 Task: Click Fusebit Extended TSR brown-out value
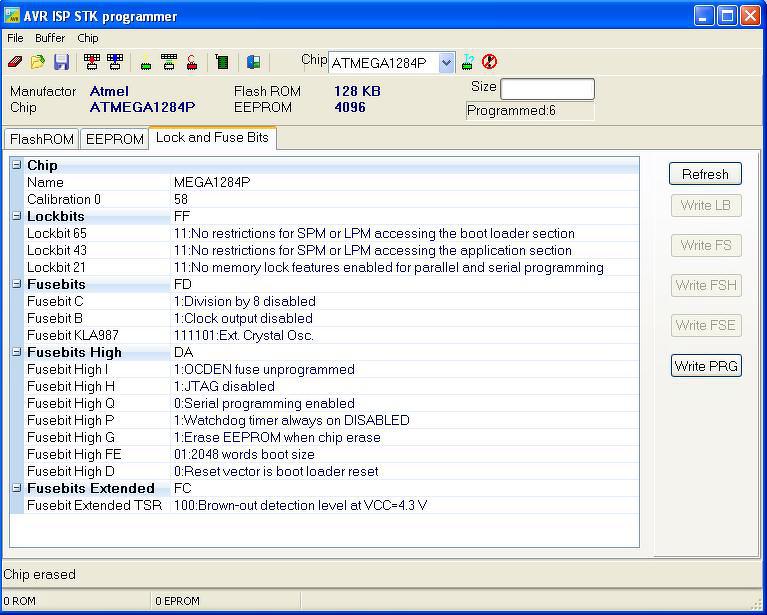300,505
